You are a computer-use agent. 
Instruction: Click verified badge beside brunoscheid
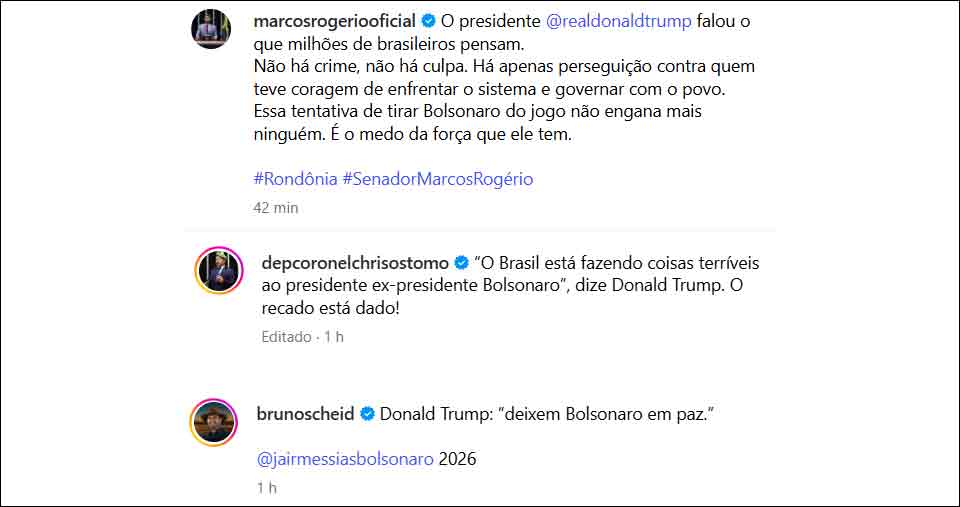click(x=367, y=414)
